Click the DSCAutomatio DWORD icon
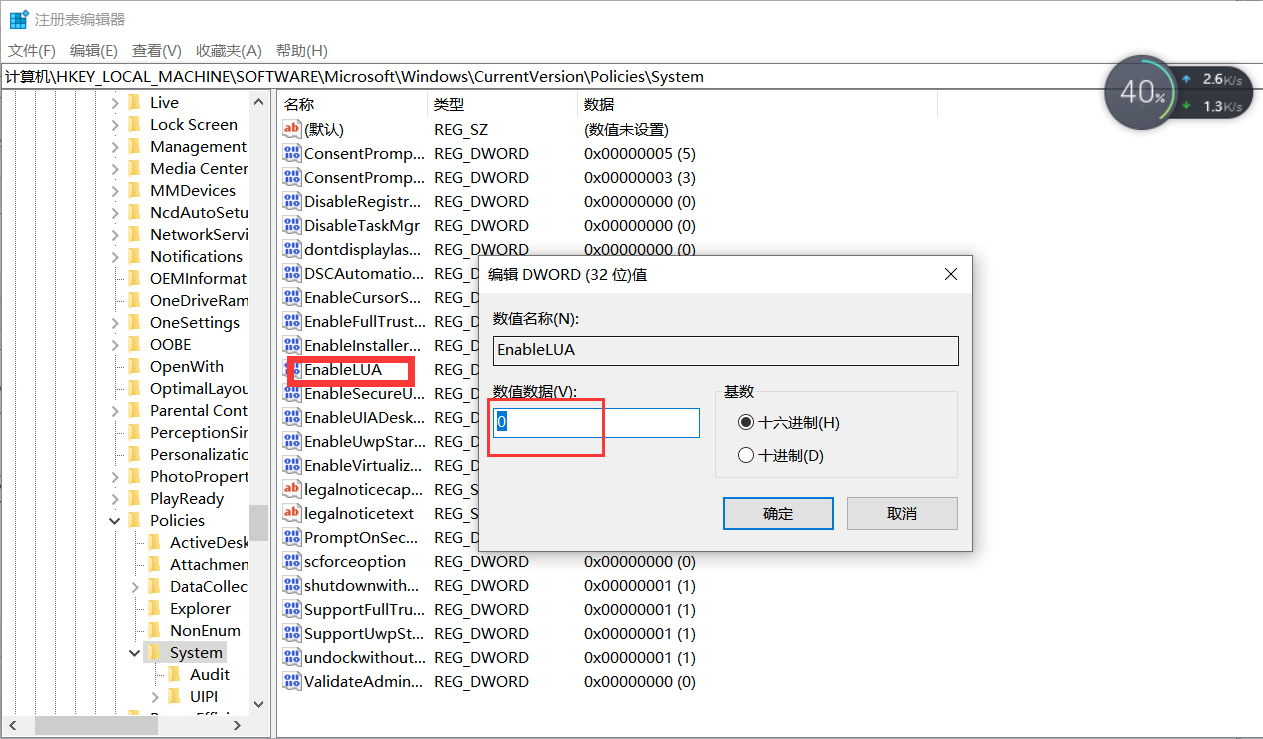The width and height of the screenshot is (1263, 739). pos(292,273)
